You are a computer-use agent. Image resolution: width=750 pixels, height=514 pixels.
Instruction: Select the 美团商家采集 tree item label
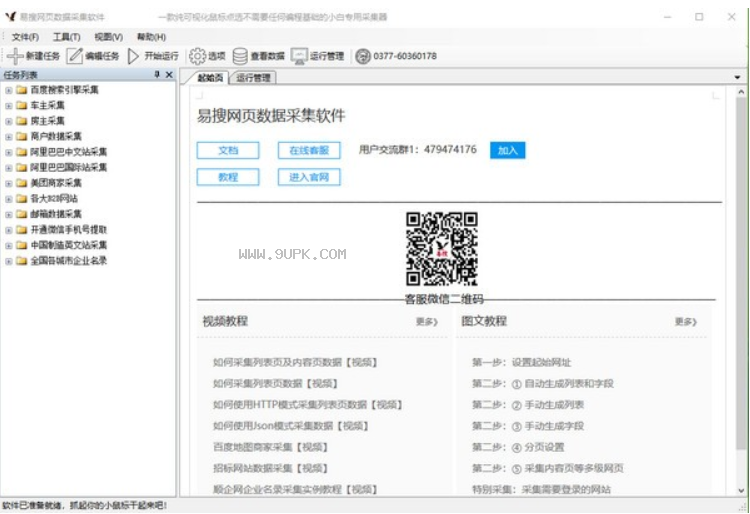(x=56, y=183)
